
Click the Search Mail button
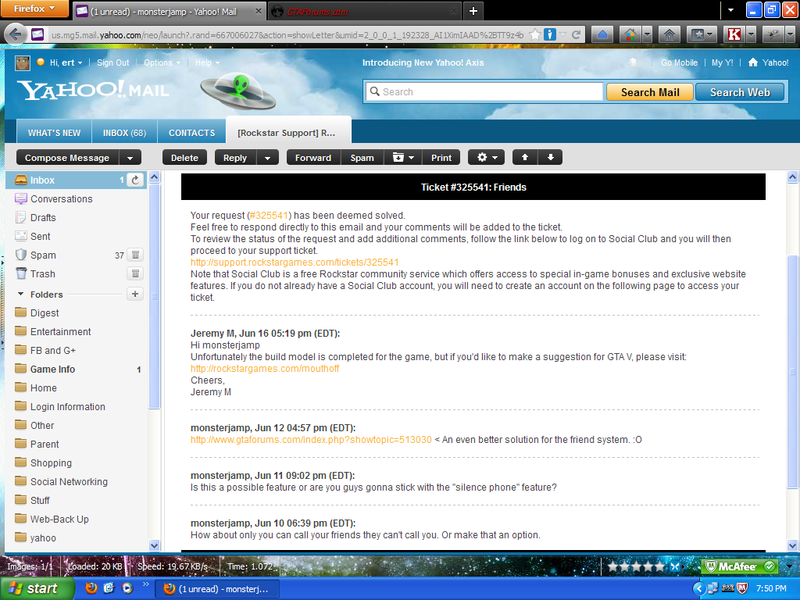coord(650,92)
